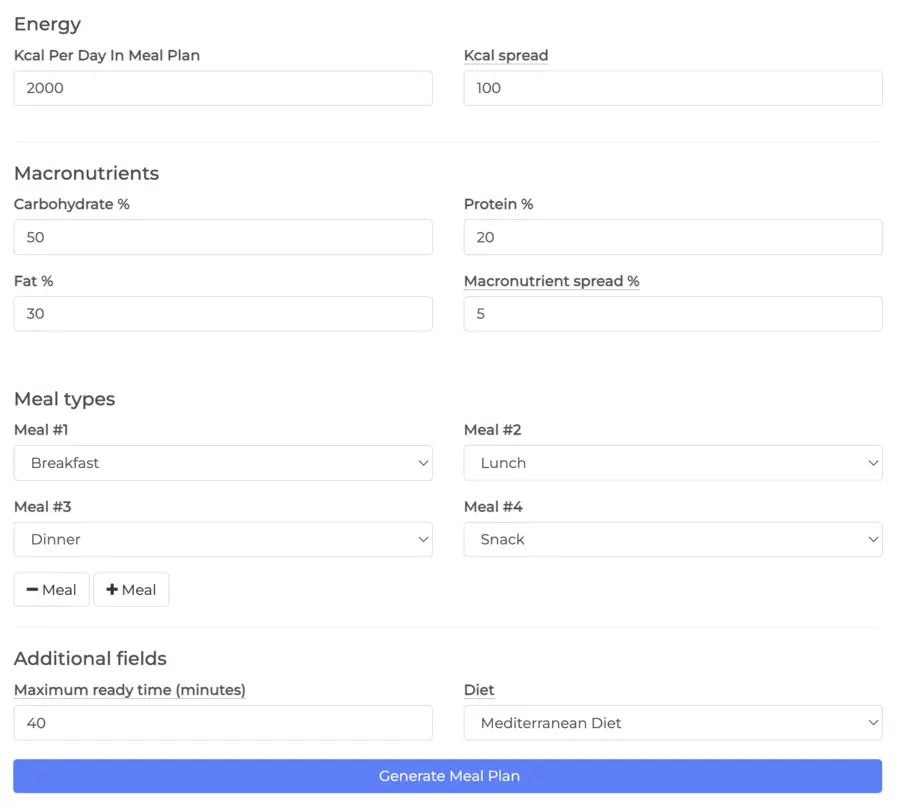Click the Macronutrients section heading

click(86, 173)
